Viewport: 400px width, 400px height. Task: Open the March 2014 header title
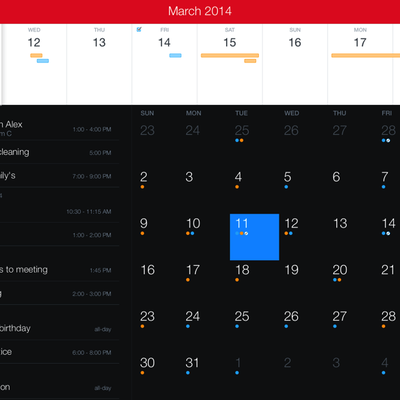(x=200, y=11)
